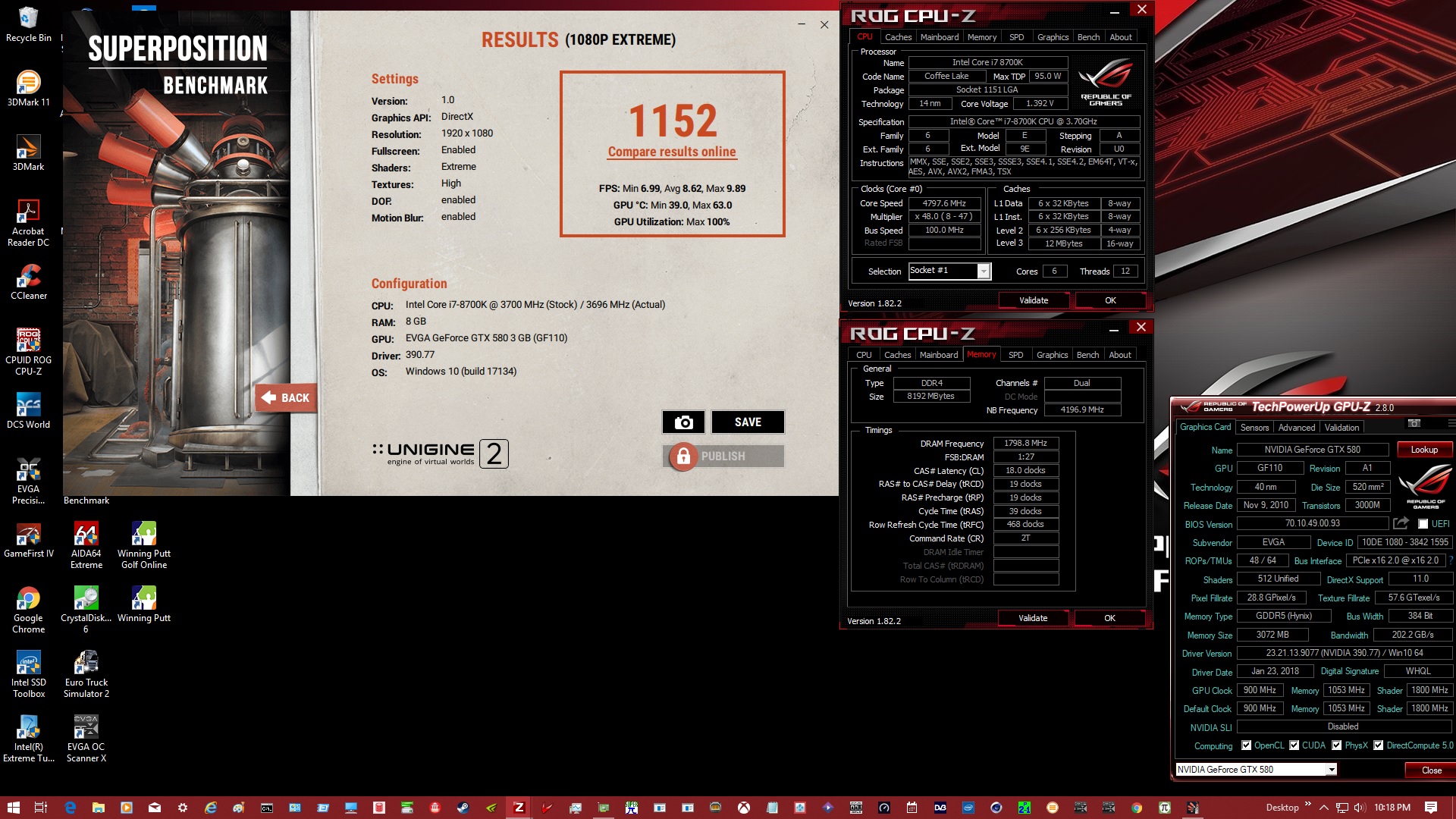1456x819 pixels.
Task: Click the BIOS Version field in GPU-Z
Action: [x=1313, y=523]
